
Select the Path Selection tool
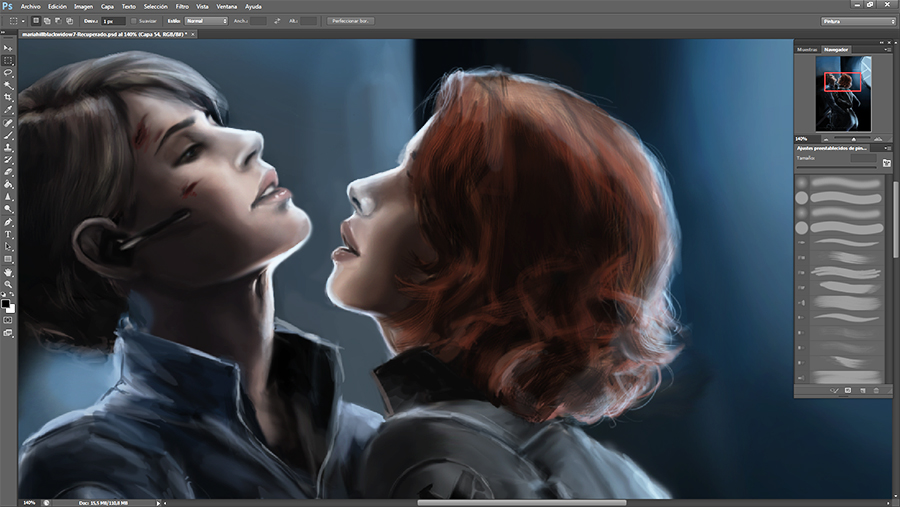point(8,247)
